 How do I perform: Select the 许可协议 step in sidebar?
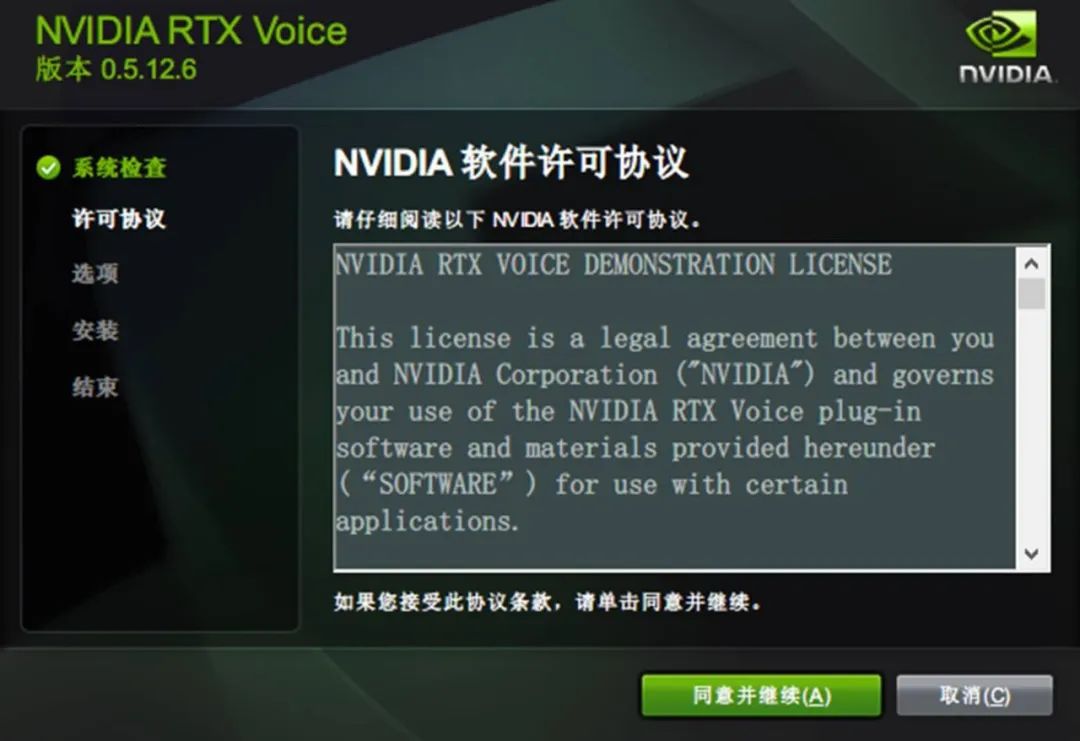[119, 219]
